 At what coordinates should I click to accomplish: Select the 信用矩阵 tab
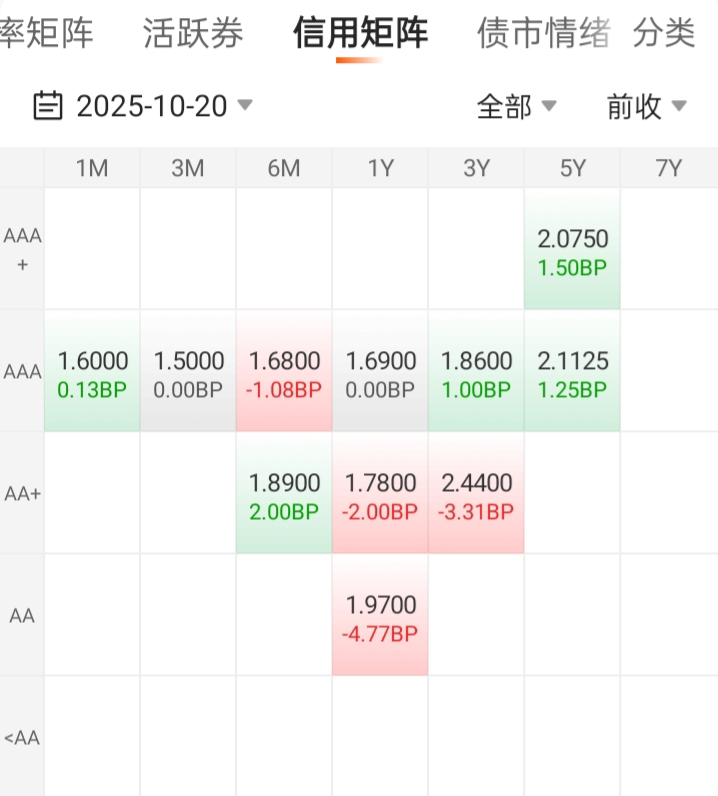pyautogui.click(x=360, y=34)
